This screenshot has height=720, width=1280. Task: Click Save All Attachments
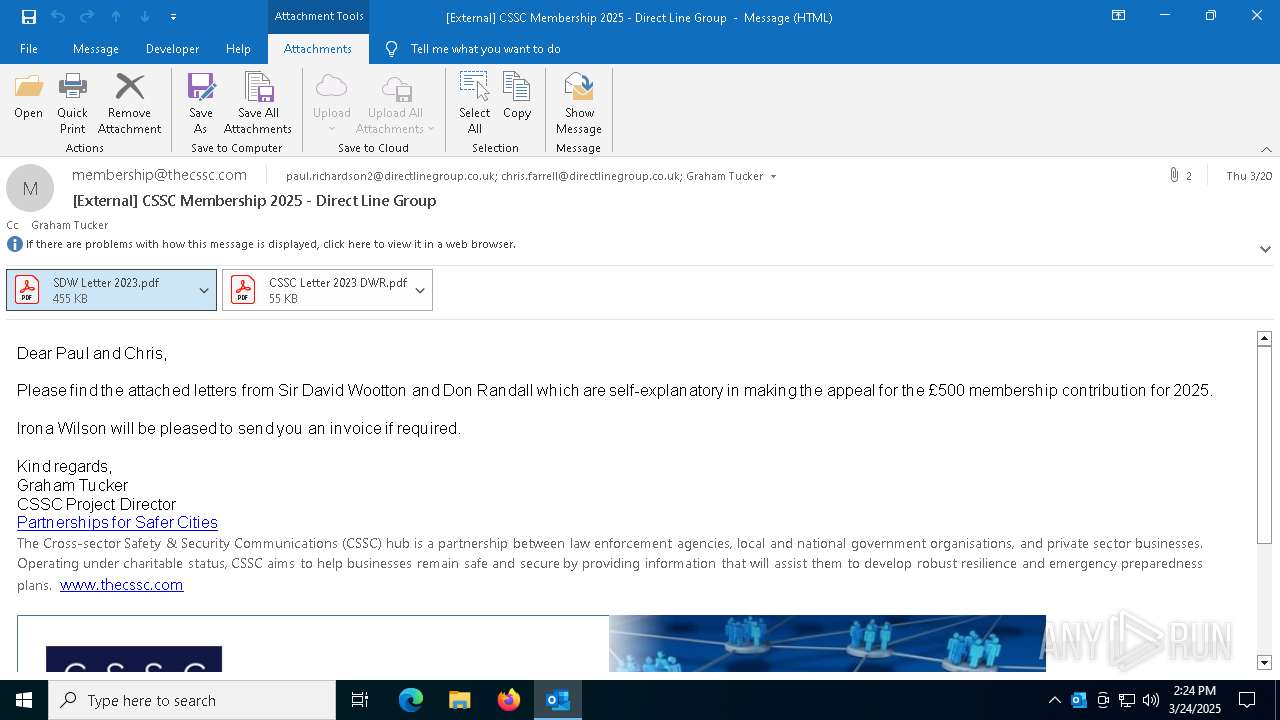(258, 104)
